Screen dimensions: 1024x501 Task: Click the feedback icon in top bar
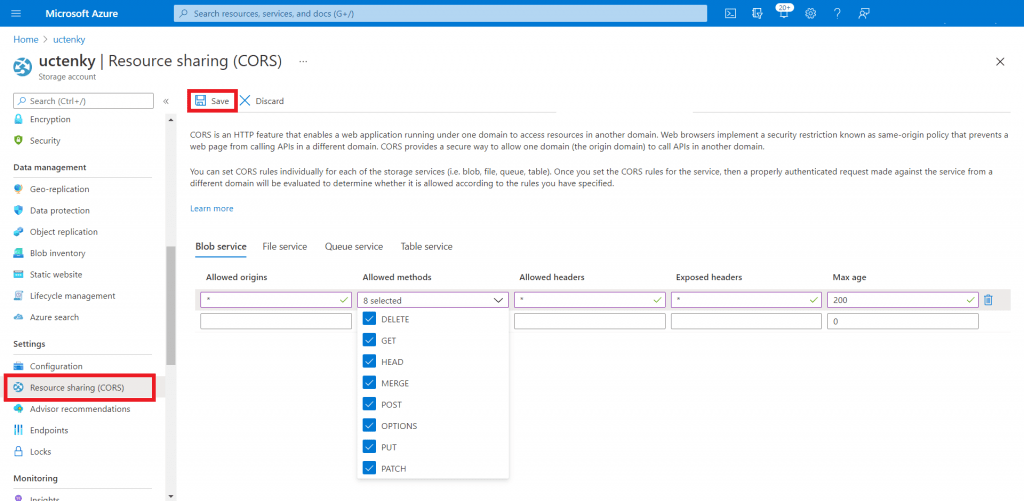864,13
